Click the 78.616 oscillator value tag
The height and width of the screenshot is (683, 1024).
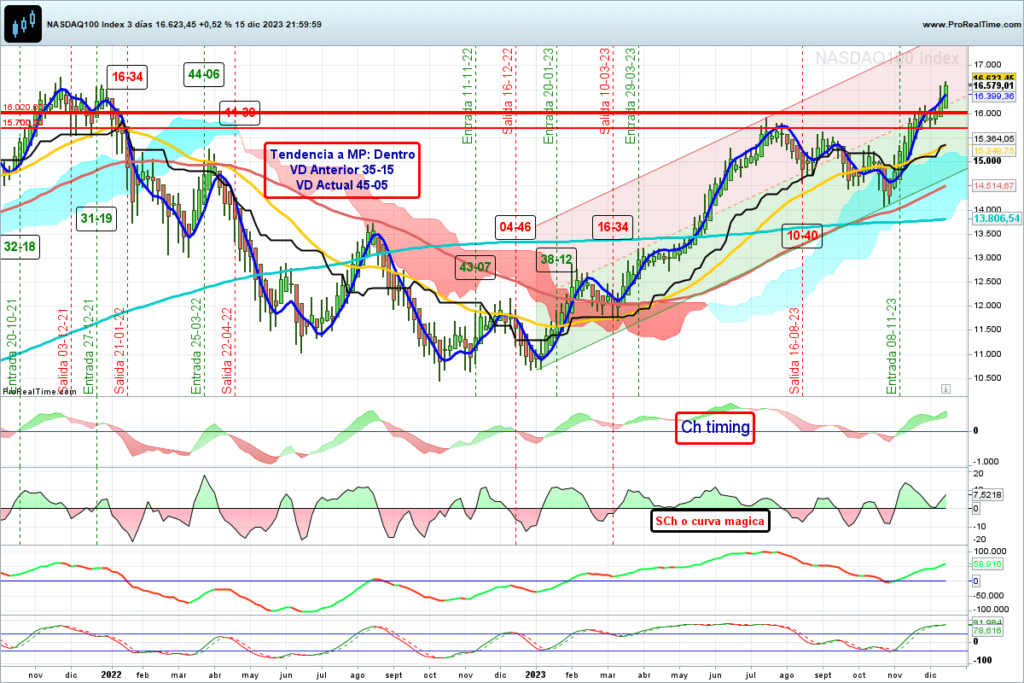(987, 631)
